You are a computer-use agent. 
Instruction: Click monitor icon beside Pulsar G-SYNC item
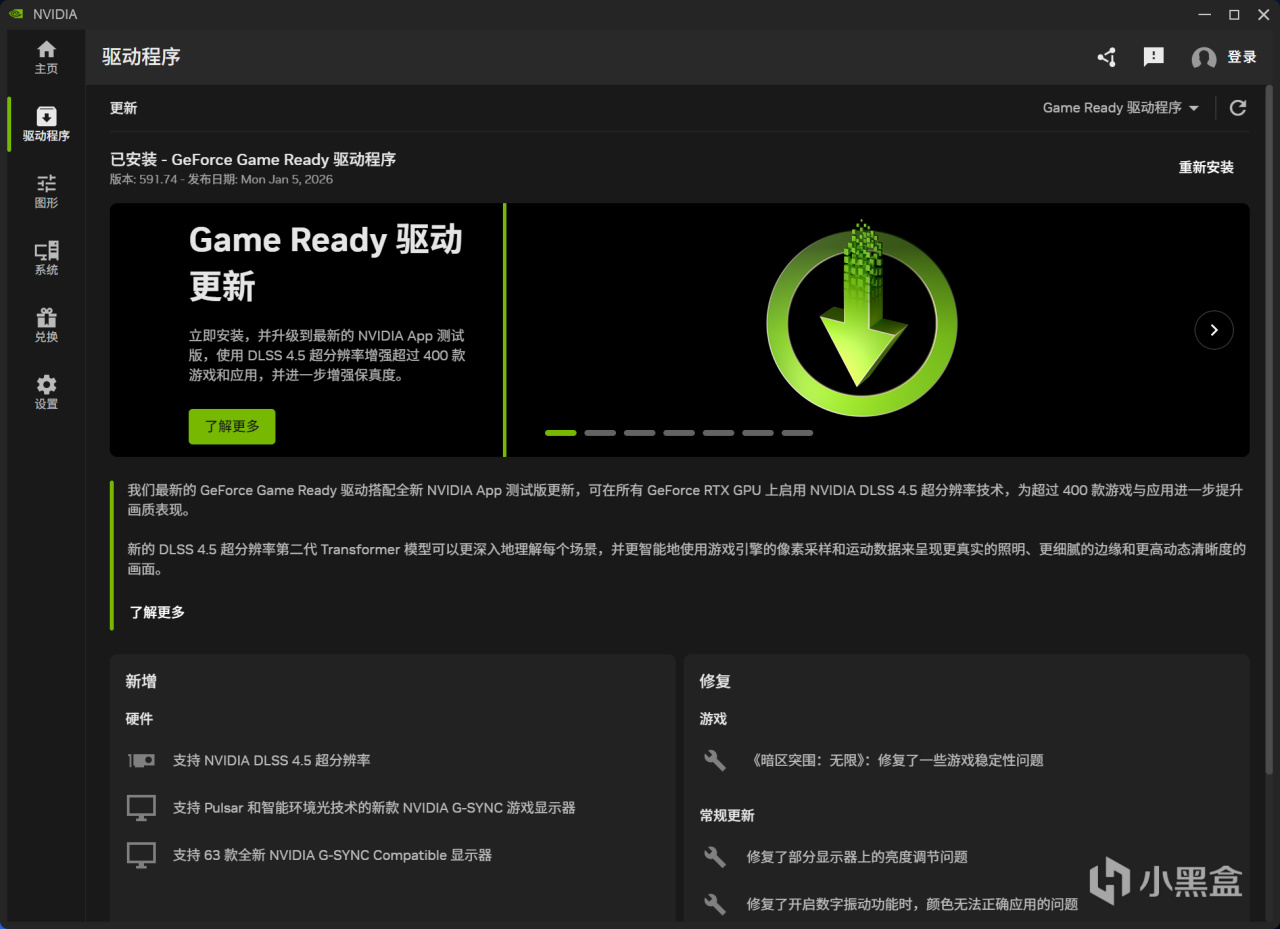141,808
